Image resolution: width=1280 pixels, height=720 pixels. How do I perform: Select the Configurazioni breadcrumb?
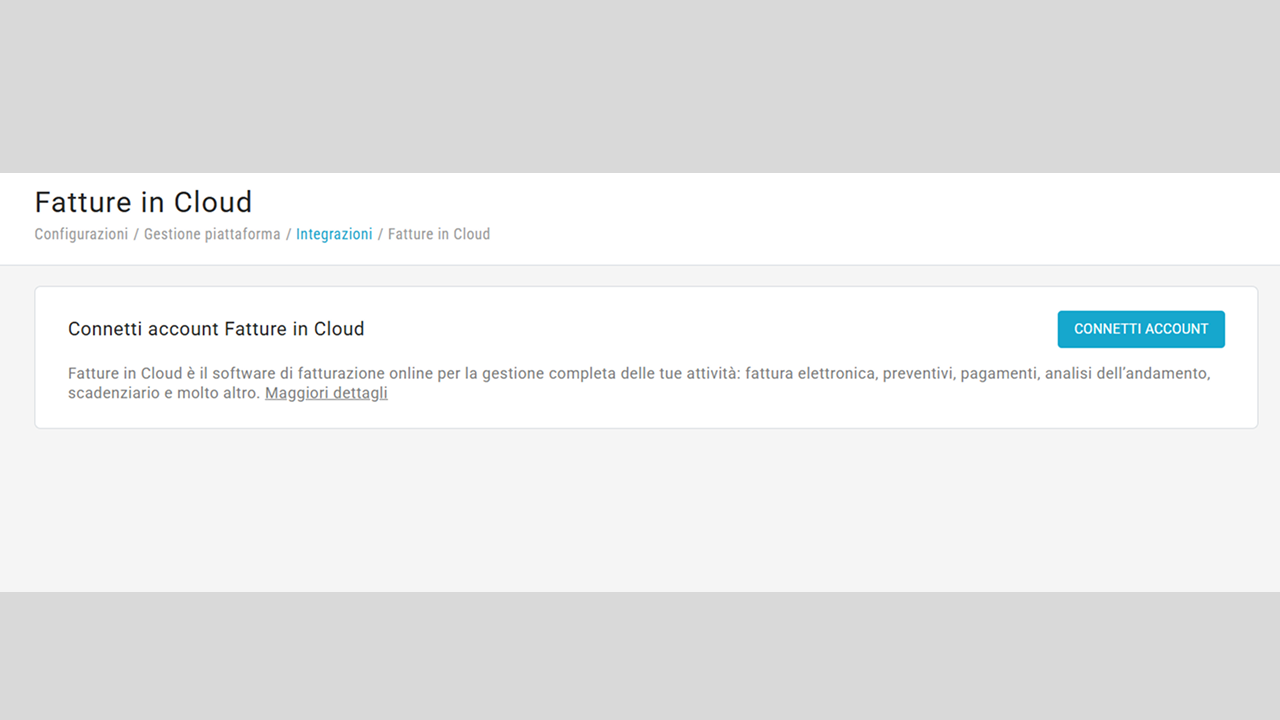pyautogui.click(x=81, y=234)
